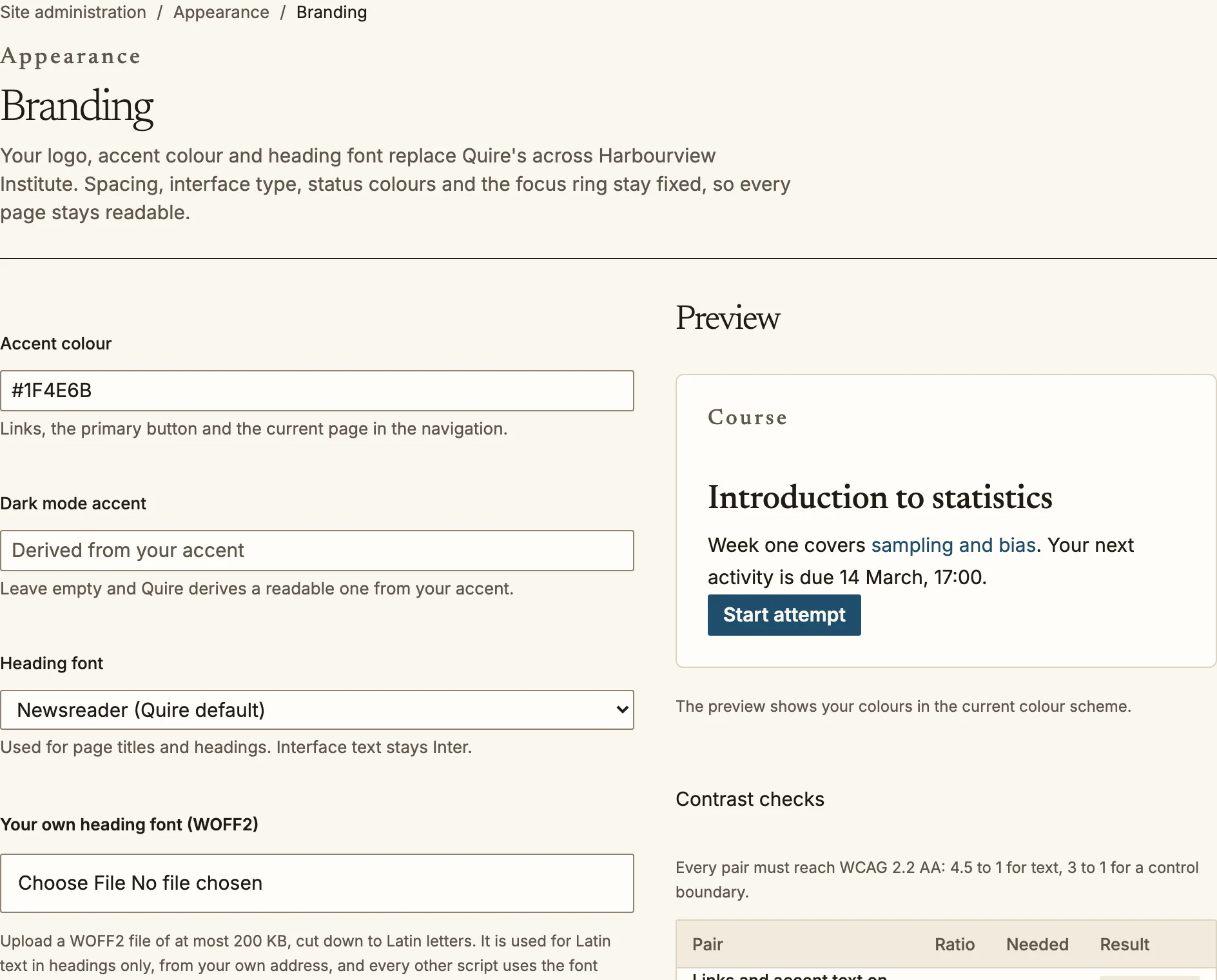Select the Pair column header

[x=707, y=945]
